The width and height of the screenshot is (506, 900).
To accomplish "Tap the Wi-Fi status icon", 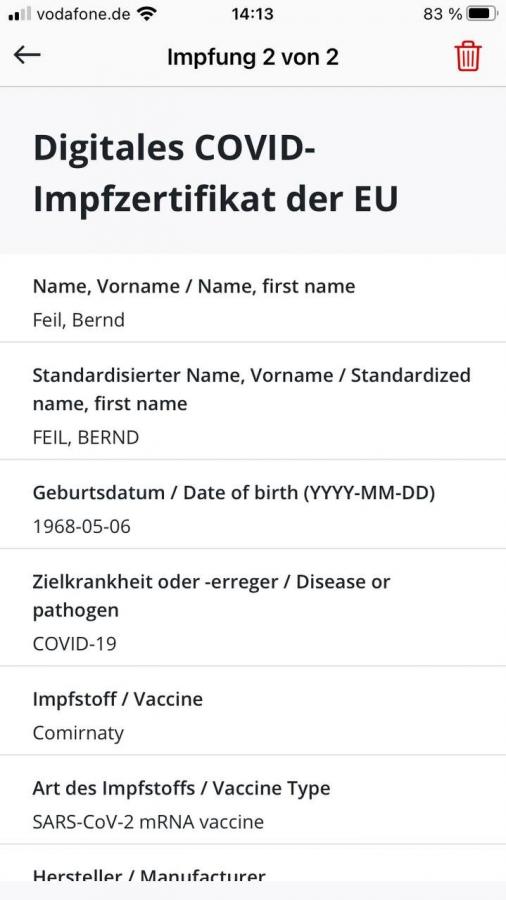I will [x=147, y=14].
